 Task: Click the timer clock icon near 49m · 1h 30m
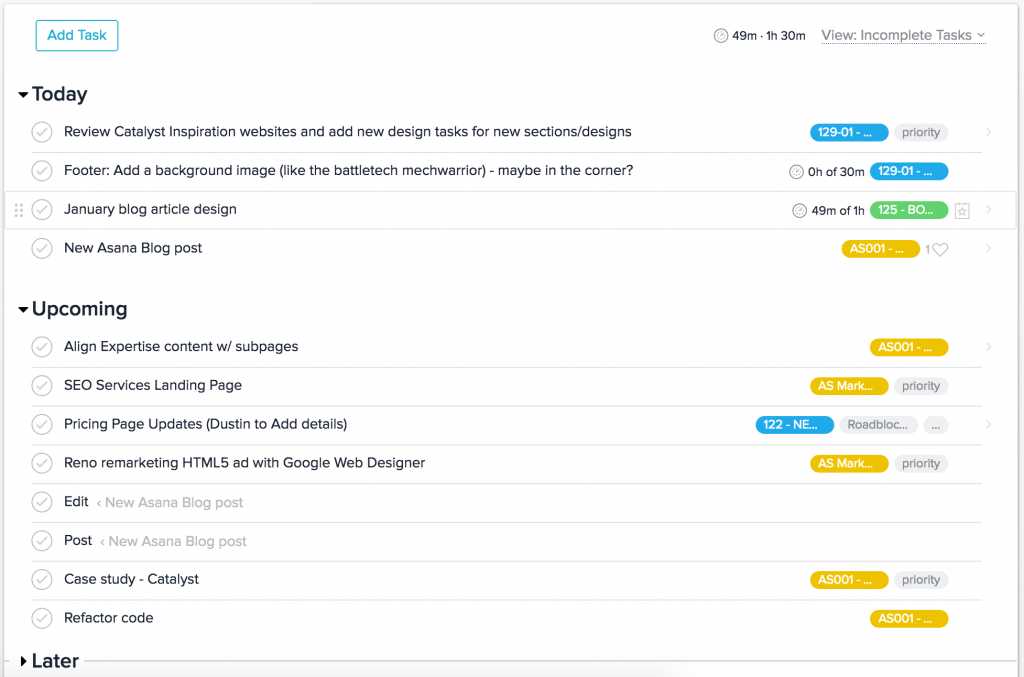point(720,34)
